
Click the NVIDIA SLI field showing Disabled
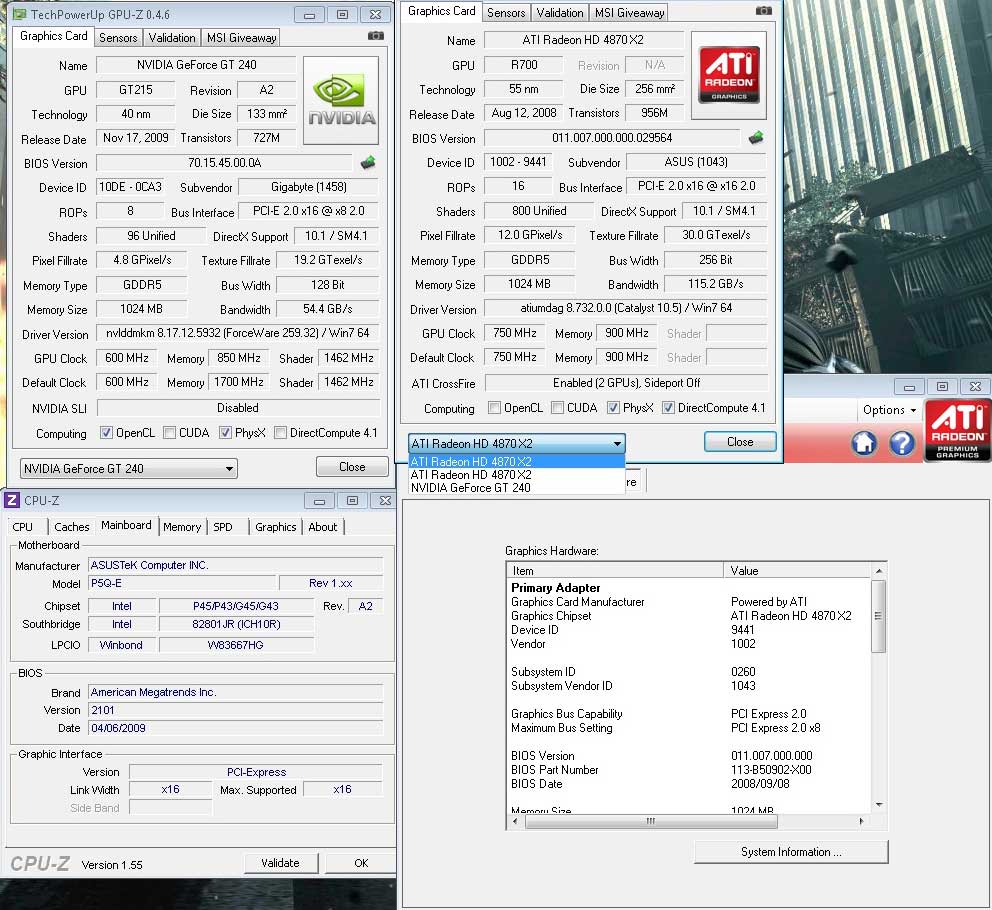pyautogui.click(x=238, y=408)
